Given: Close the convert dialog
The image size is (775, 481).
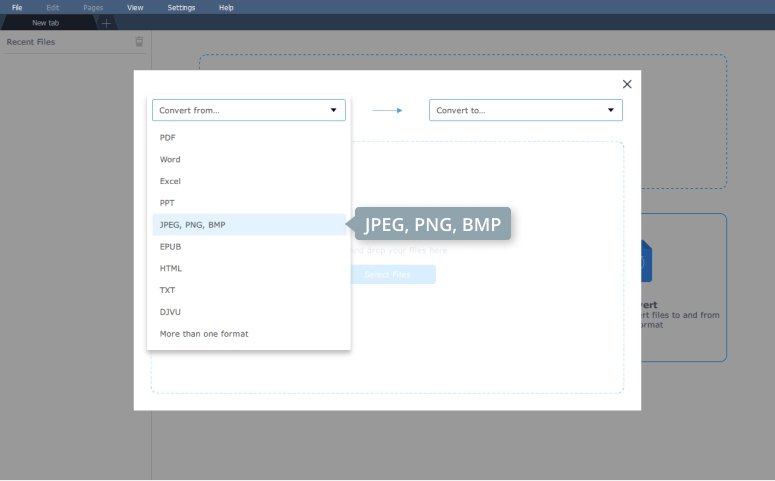Looking at the screenshot, I should pos(627,84).
